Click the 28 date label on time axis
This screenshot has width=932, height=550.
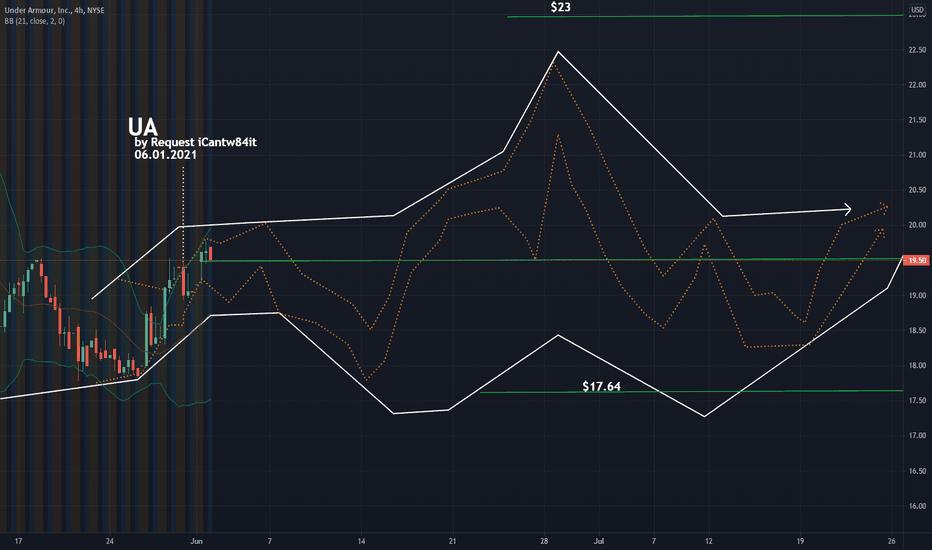click(x=544, y=541)
